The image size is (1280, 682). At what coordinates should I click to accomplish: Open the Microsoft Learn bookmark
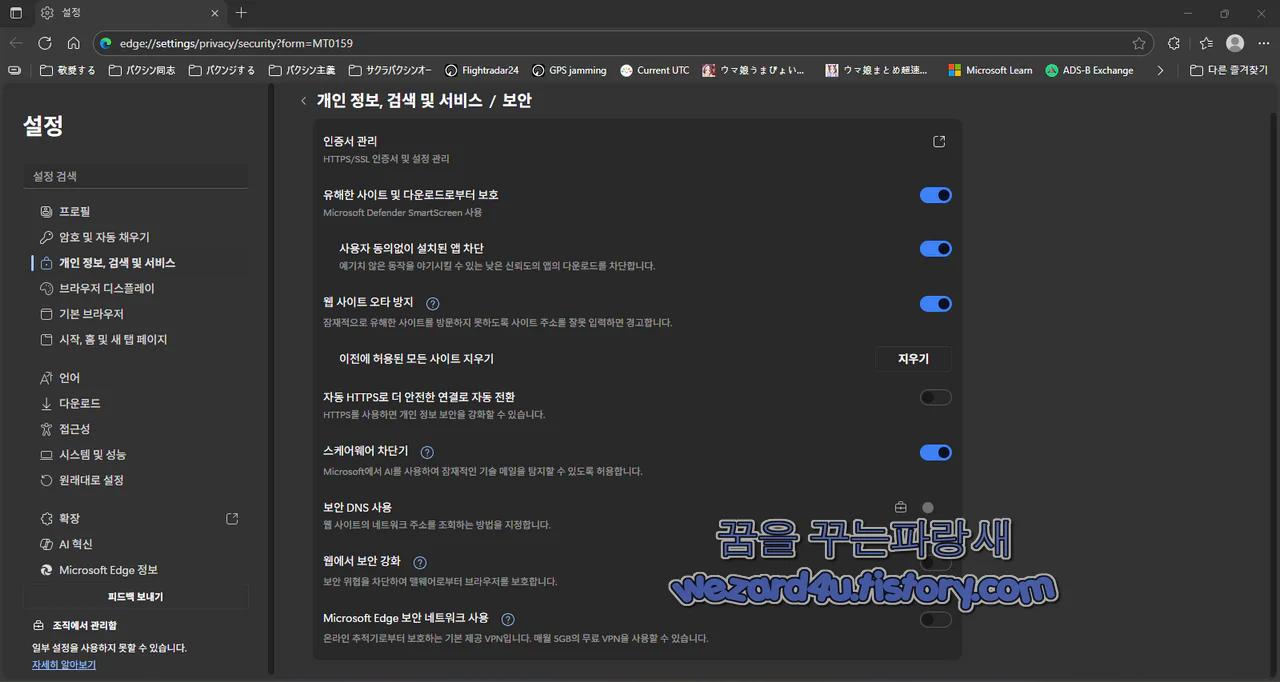point(990,70)
